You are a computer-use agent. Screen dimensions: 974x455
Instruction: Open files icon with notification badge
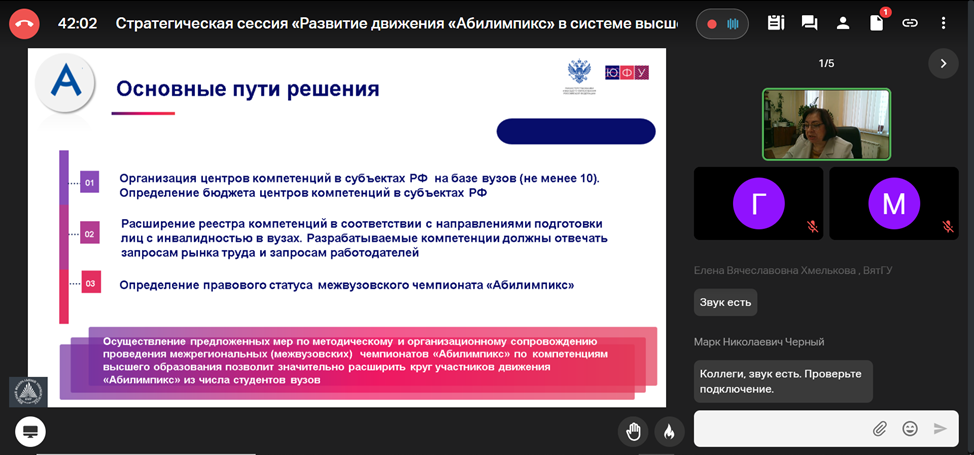coord(876,22)
